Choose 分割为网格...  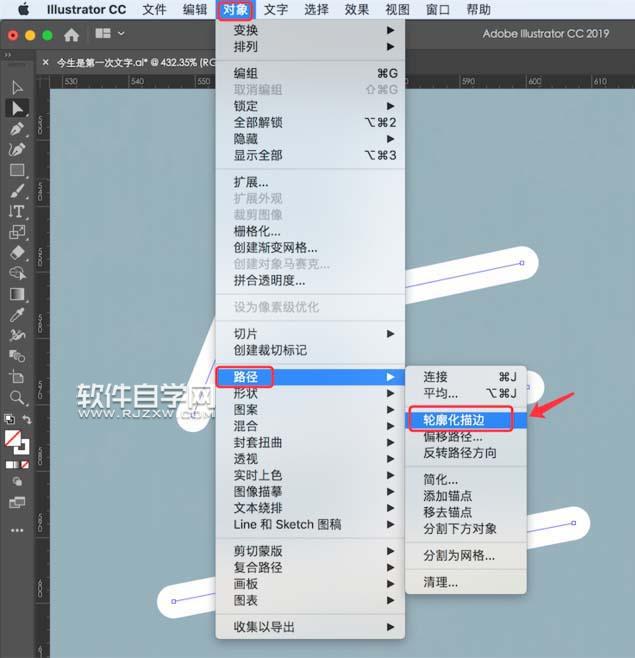pyautogui.click(x=466, y=556)
